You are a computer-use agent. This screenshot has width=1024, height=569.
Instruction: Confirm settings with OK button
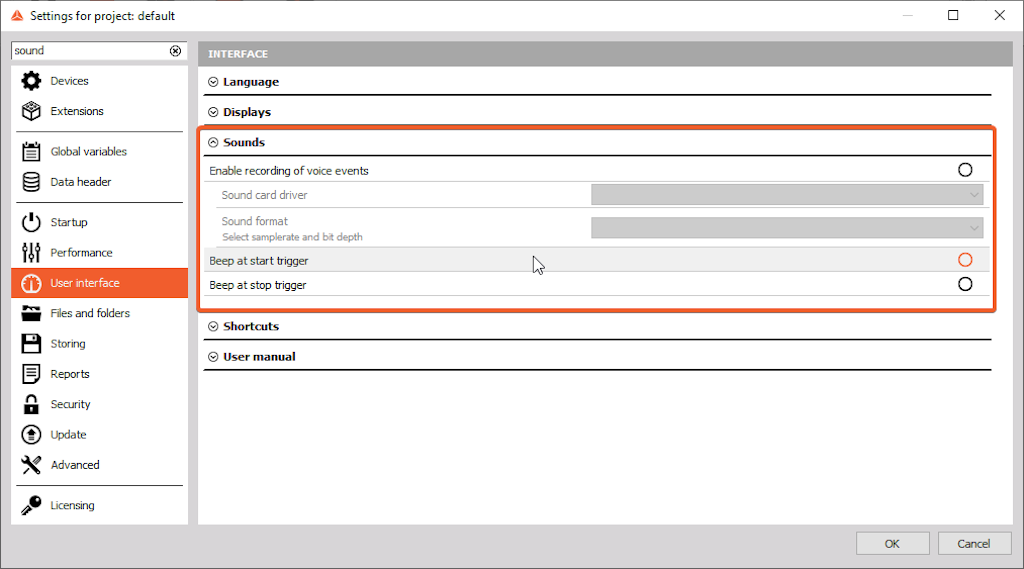pyautogui.click(x=892, y=544)
